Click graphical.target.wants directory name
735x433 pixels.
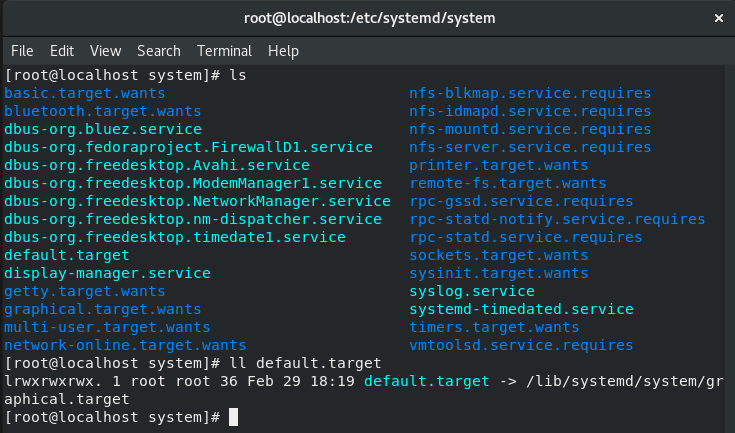coord(103,309)
